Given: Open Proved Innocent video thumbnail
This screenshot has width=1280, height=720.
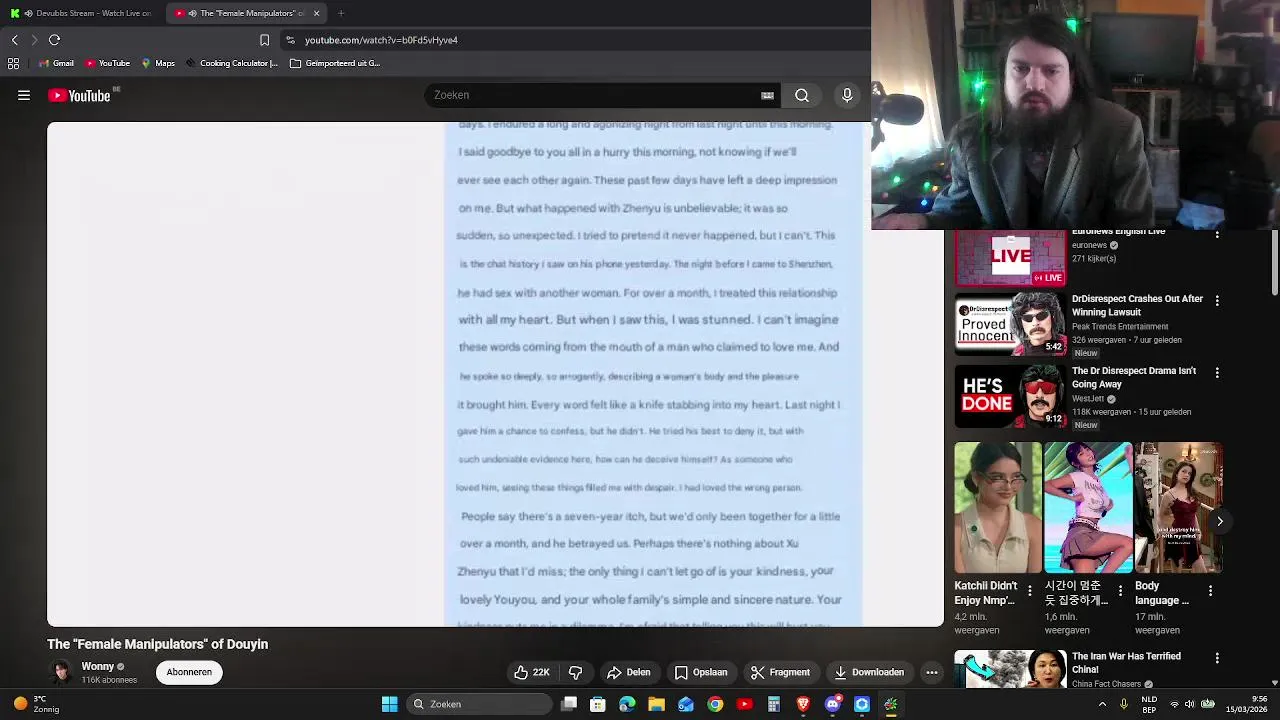Looking at the screenshot, I should point(1010,324).
